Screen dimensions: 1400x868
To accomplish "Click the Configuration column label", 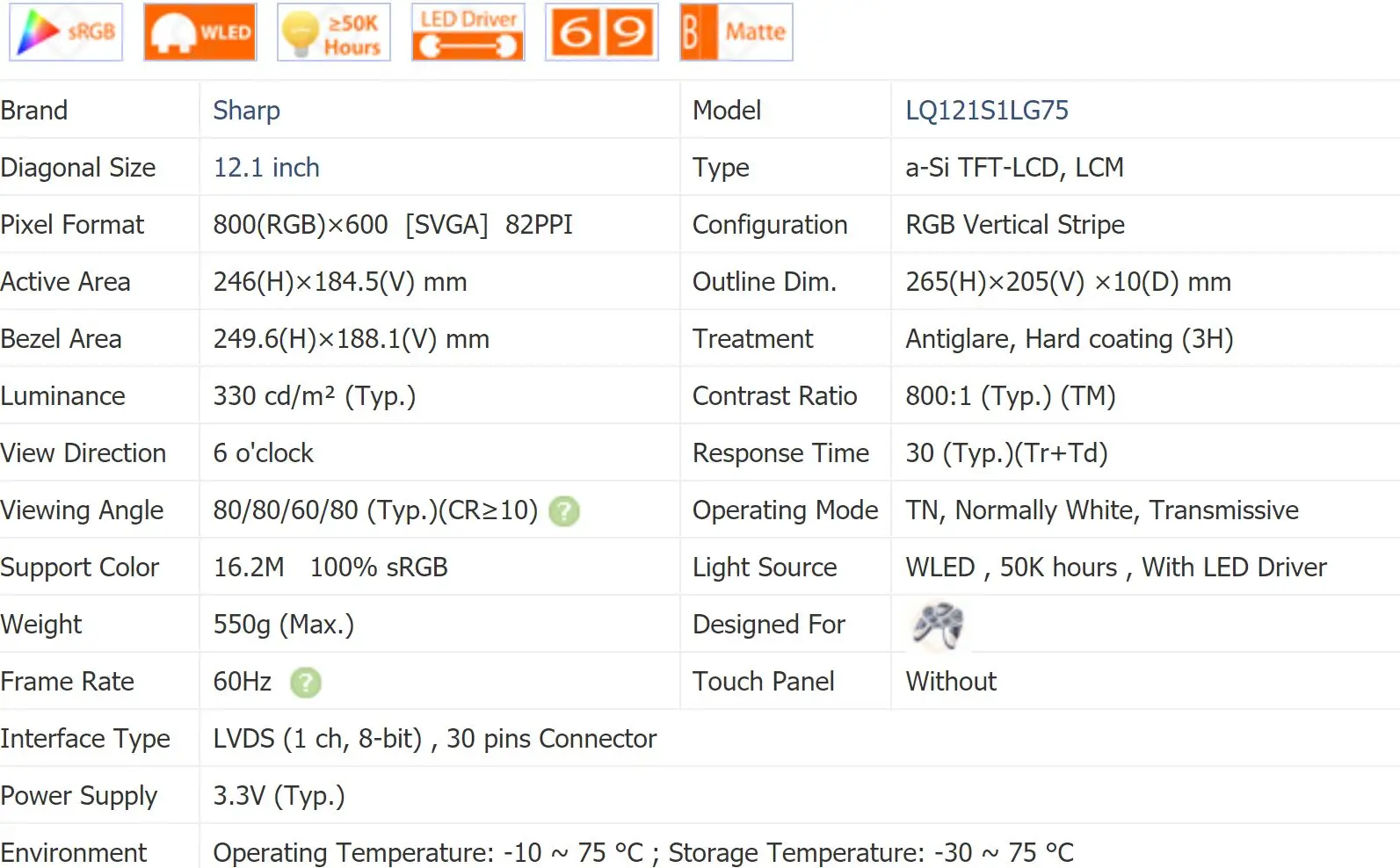I will click(x=770, y=225).
